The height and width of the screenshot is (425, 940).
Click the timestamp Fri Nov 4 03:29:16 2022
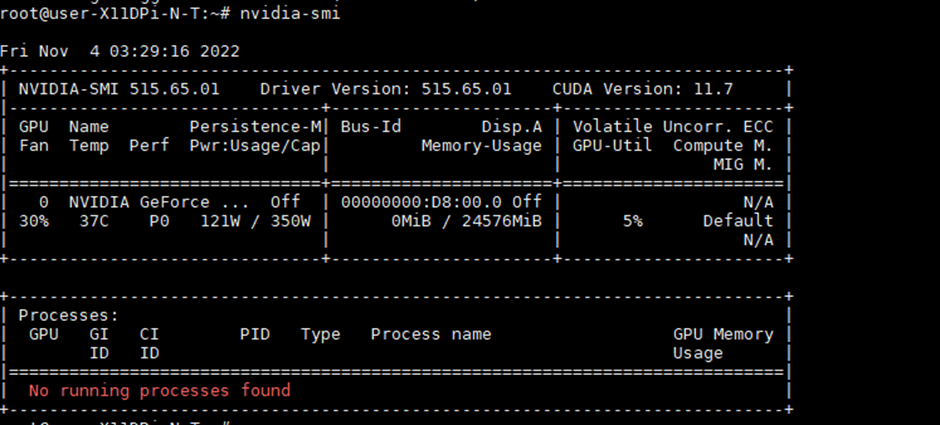click(120, 52)
